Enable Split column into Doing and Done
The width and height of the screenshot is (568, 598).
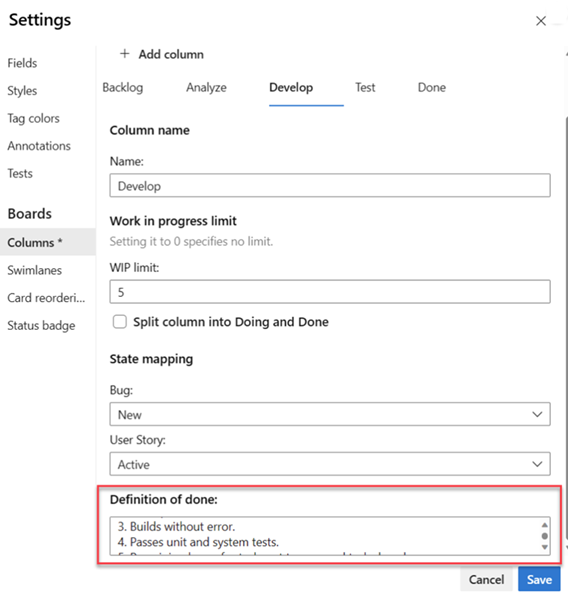pyautogui.click(x=120, y=322)
